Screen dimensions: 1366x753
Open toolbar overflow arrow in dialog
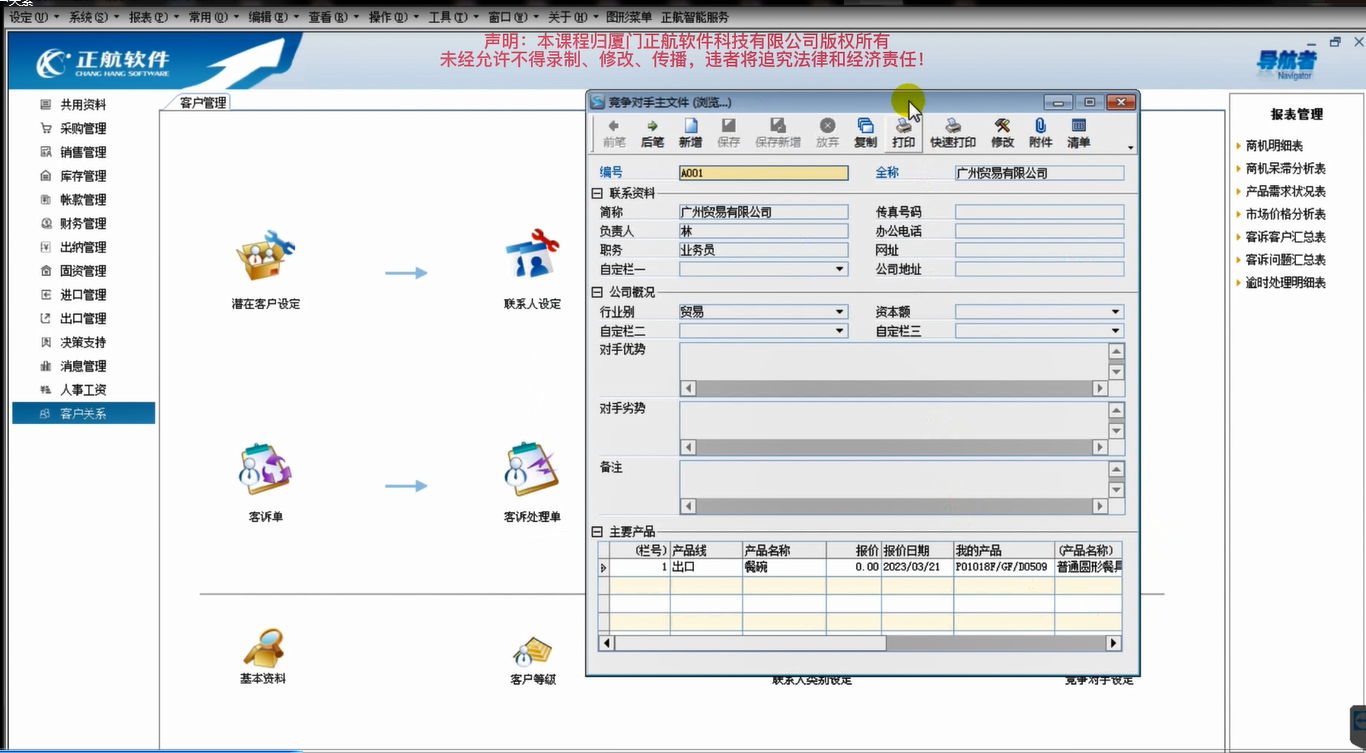tap(1131, 148)
